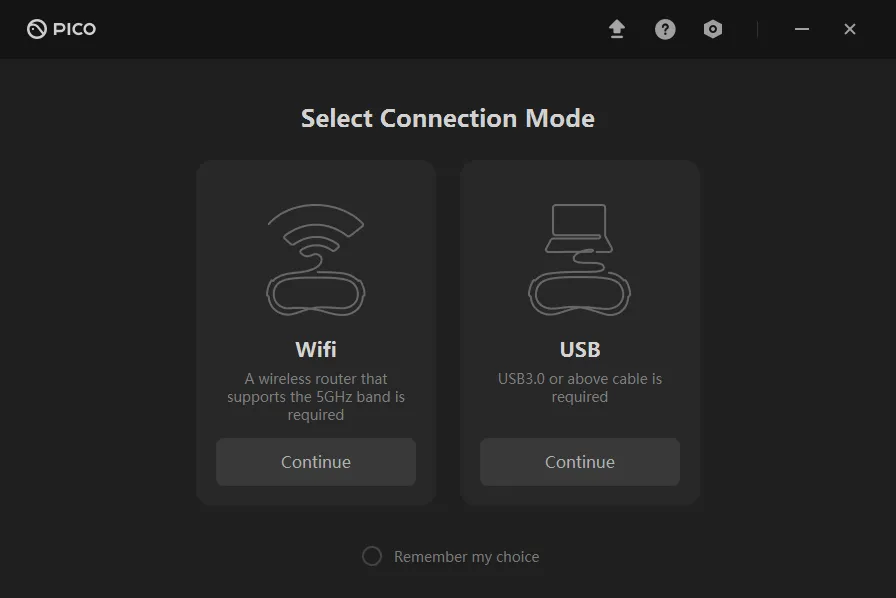Click the Wifi mode heading
This screenshot has width=896, height=598.
(x=315, y=349)
